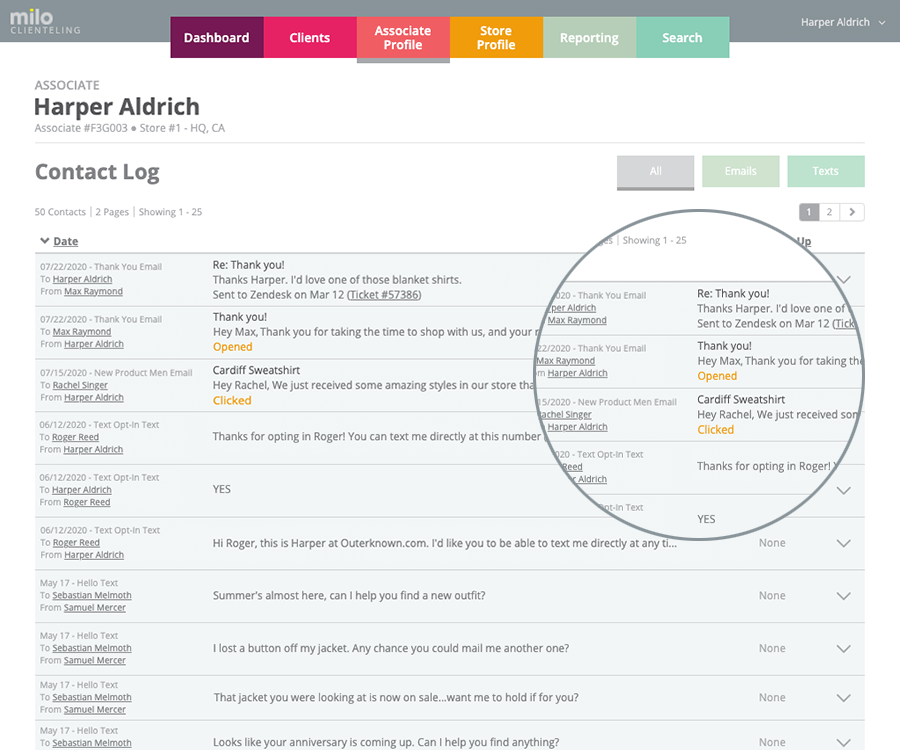Open the Harper Aldrich account menu

coord(843,22)
